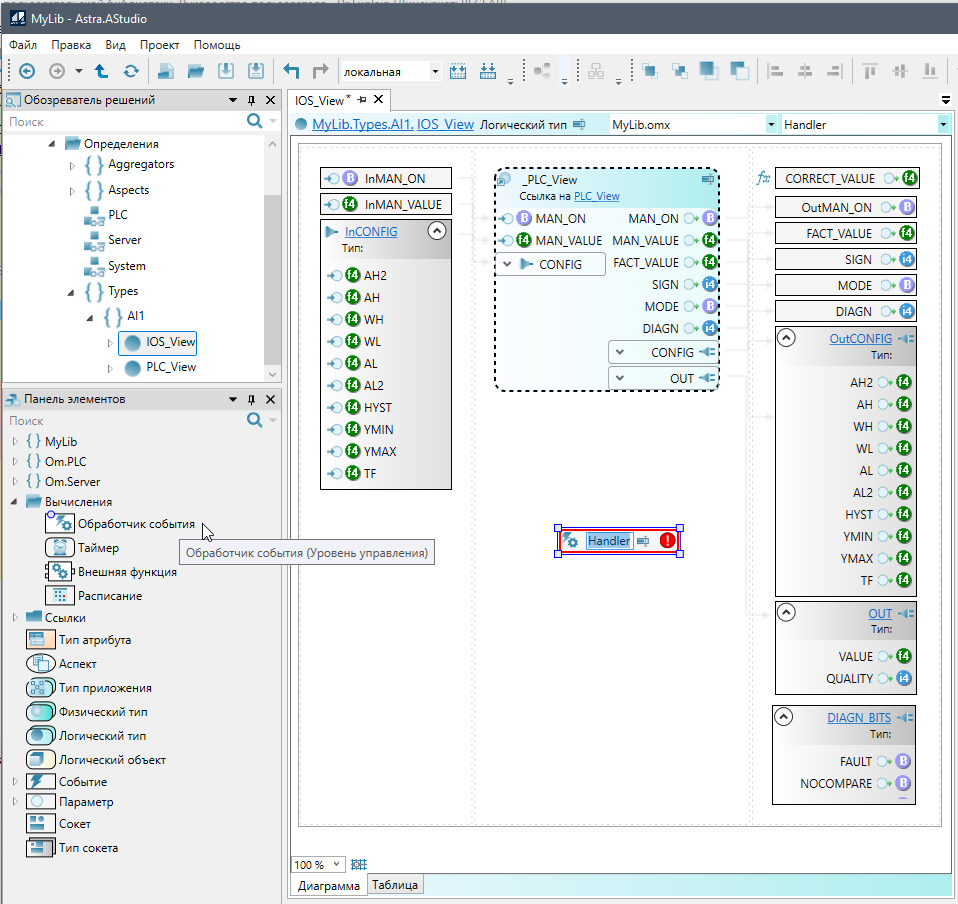
Task: Click the undo arrow in the toolbar
Action: [x=291, y=71]
